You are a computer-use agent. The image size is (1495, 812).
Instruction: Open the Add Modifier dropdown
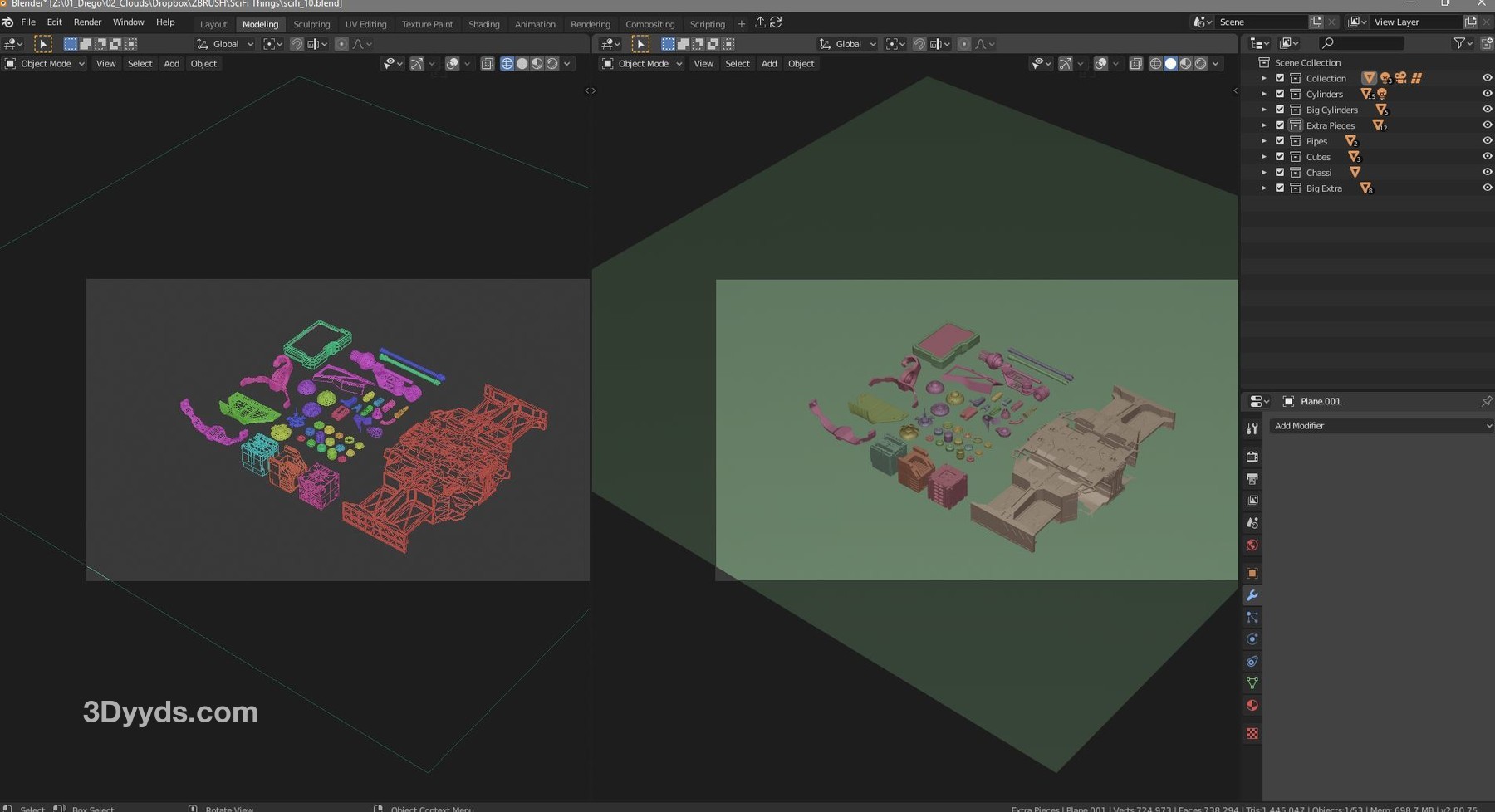pyautogui.click(x=1381, y=426)
